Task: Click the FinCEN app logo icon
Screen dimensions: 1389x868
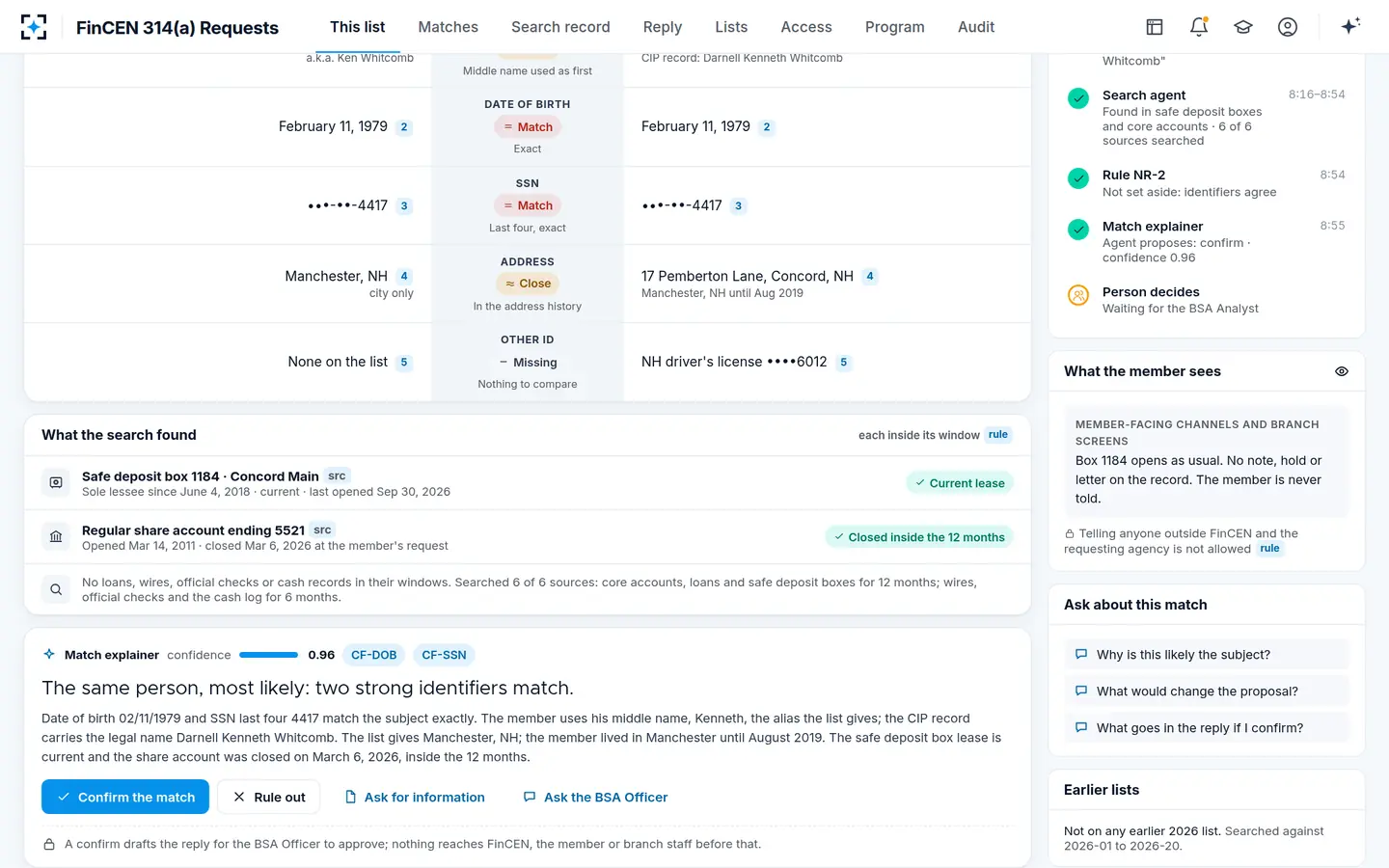Action: pyautogui.click(x=34, y=27)
